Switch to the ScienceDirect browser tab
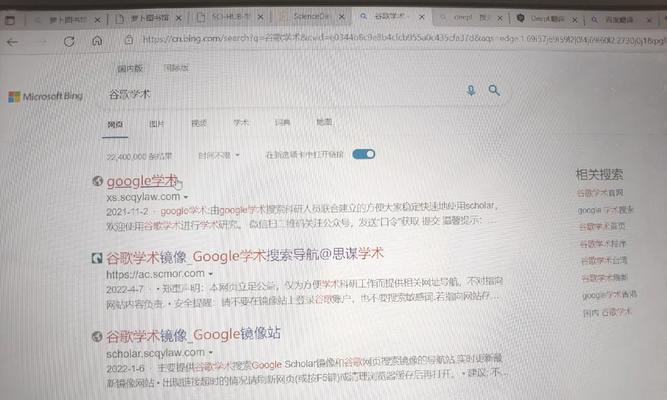Screen dimensions: 667x400 point(311,17)
